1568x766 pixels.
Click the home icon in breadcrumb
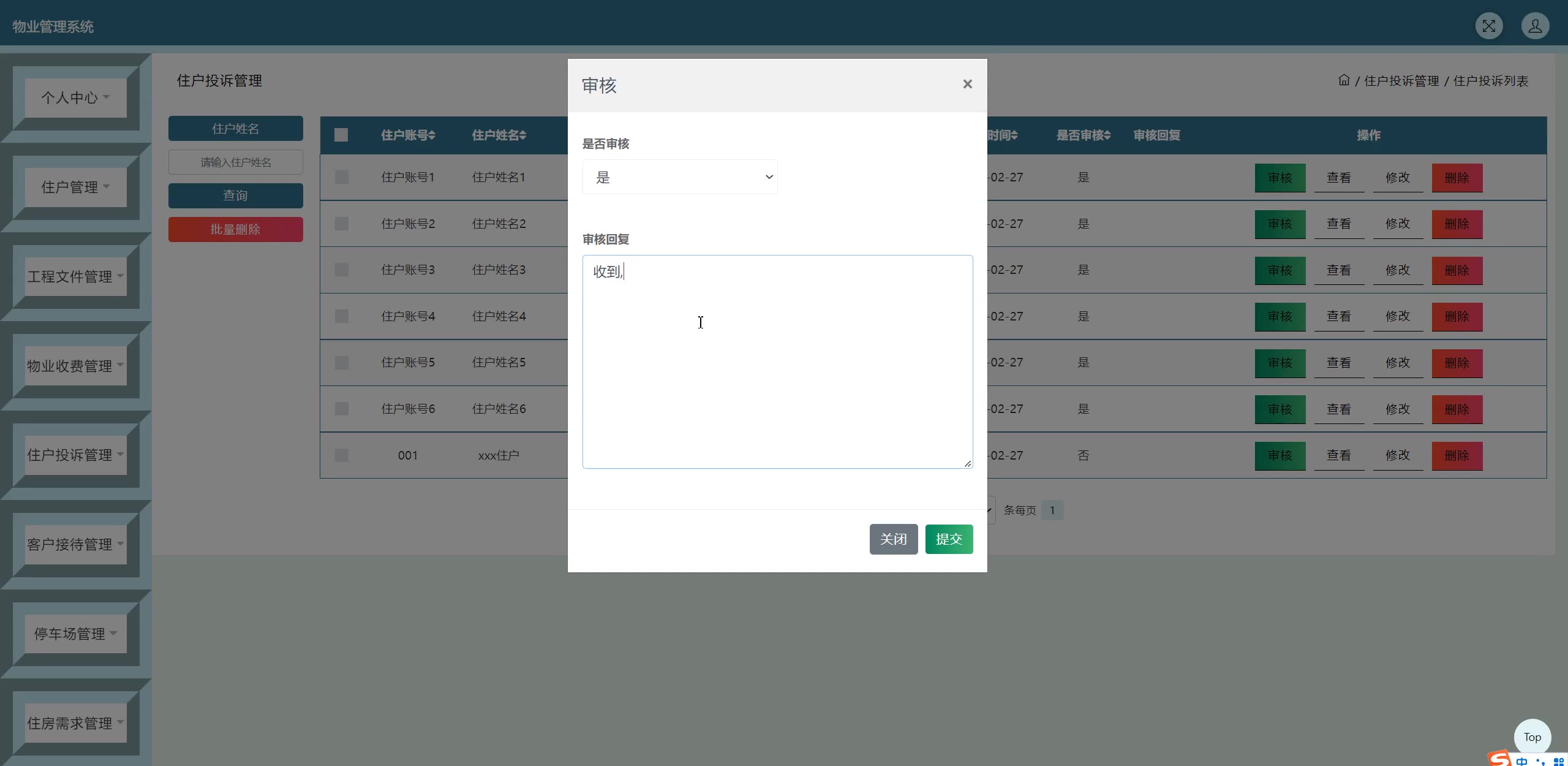coord(1344,80)
